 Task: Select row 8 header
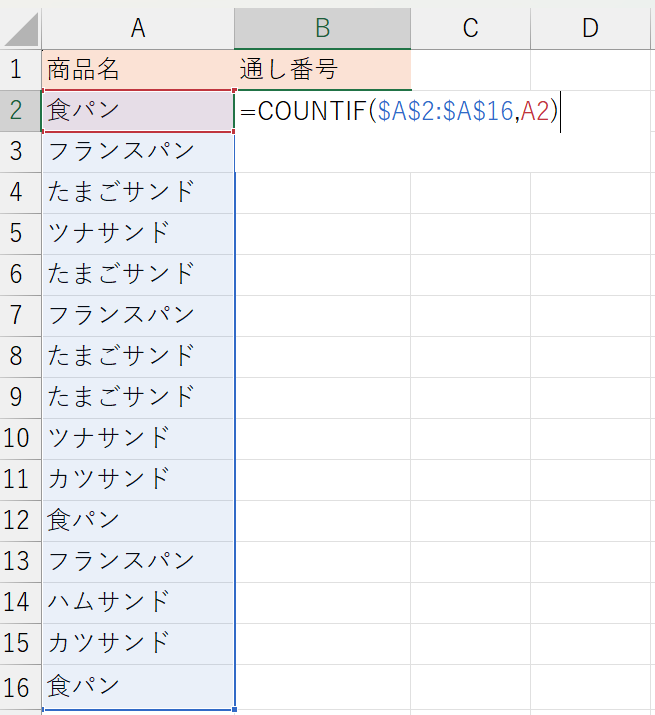(x=21, y=357)
